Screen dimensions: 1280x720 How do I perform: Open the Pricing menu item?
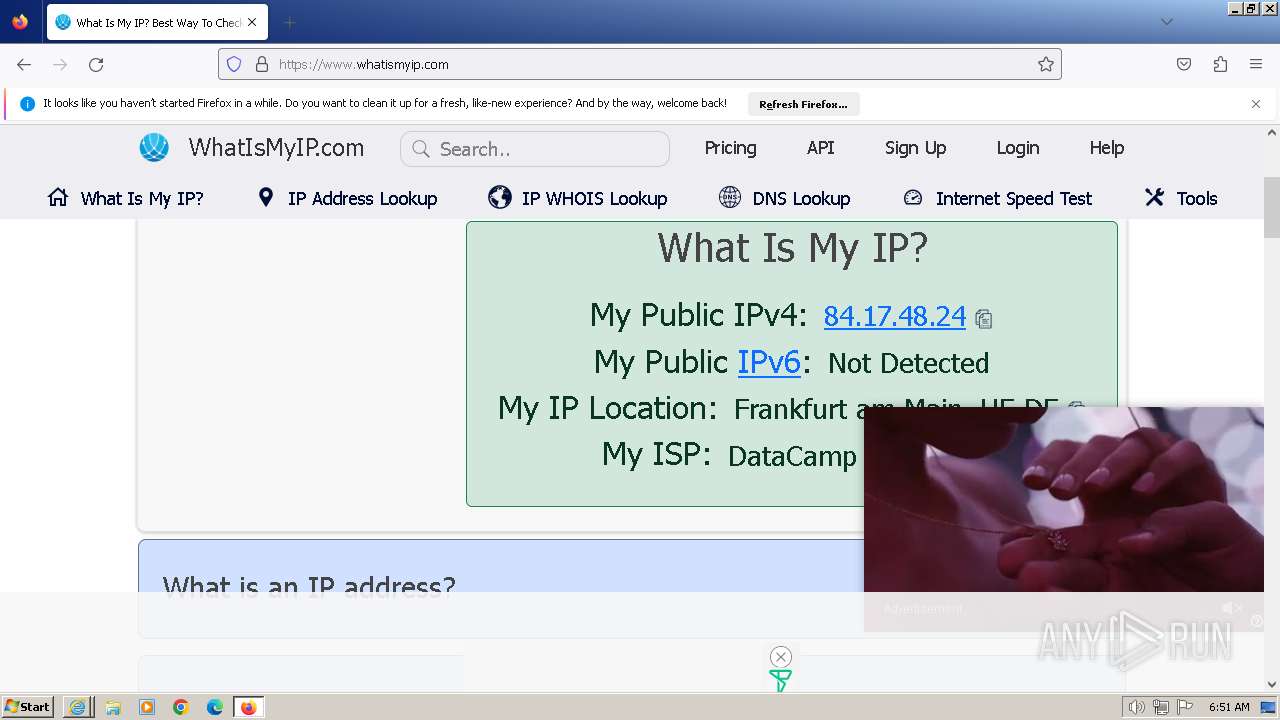[730, 148]
